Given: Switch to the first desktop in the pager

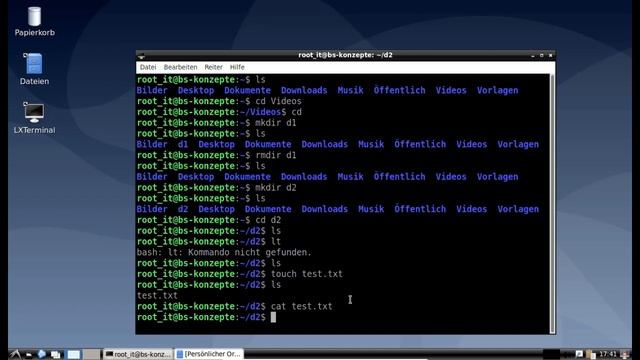Looking at the screenshot, I should pos(73,354).
